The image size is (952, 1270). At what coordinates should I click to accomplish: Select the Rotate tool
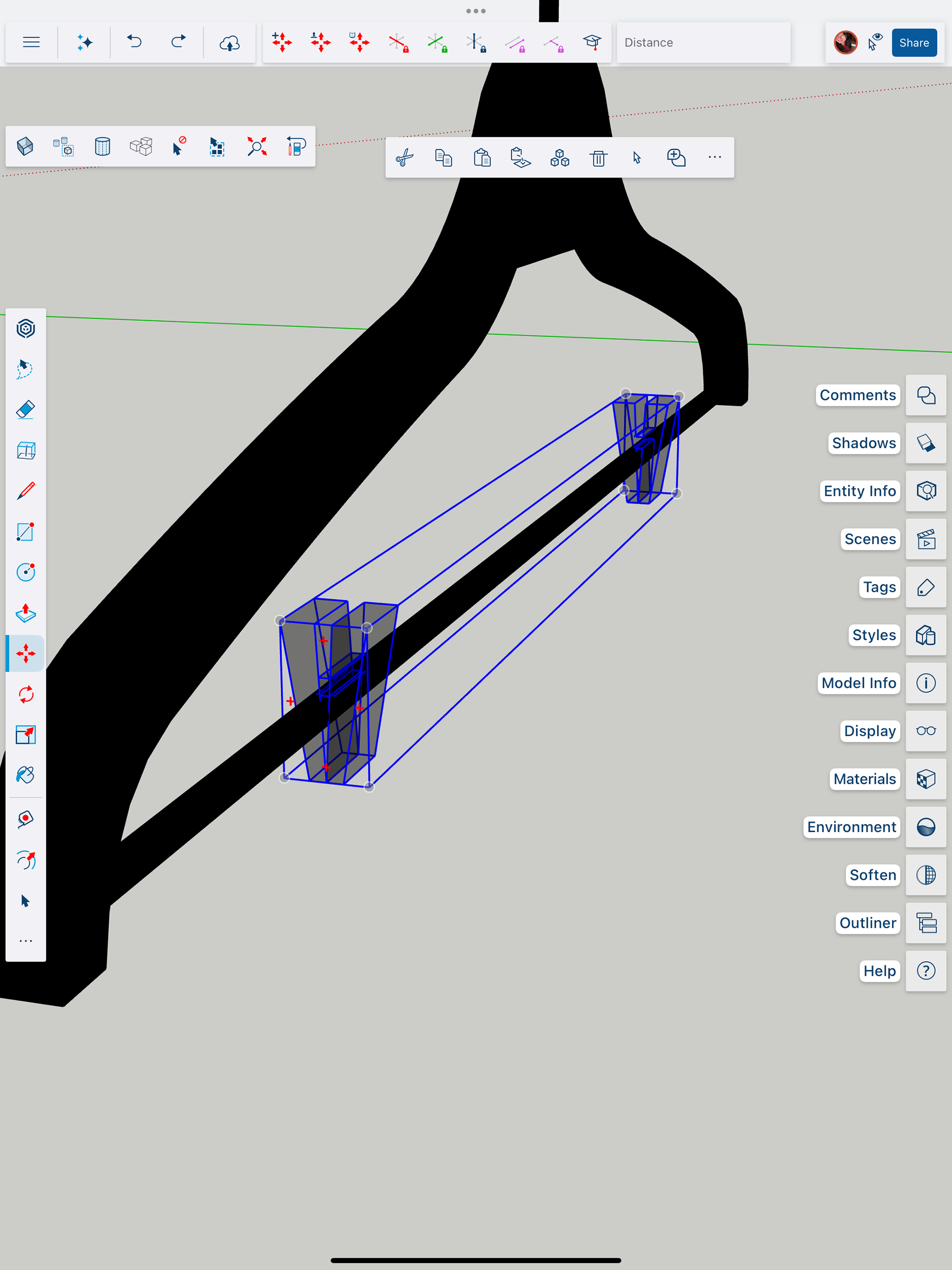26,695
